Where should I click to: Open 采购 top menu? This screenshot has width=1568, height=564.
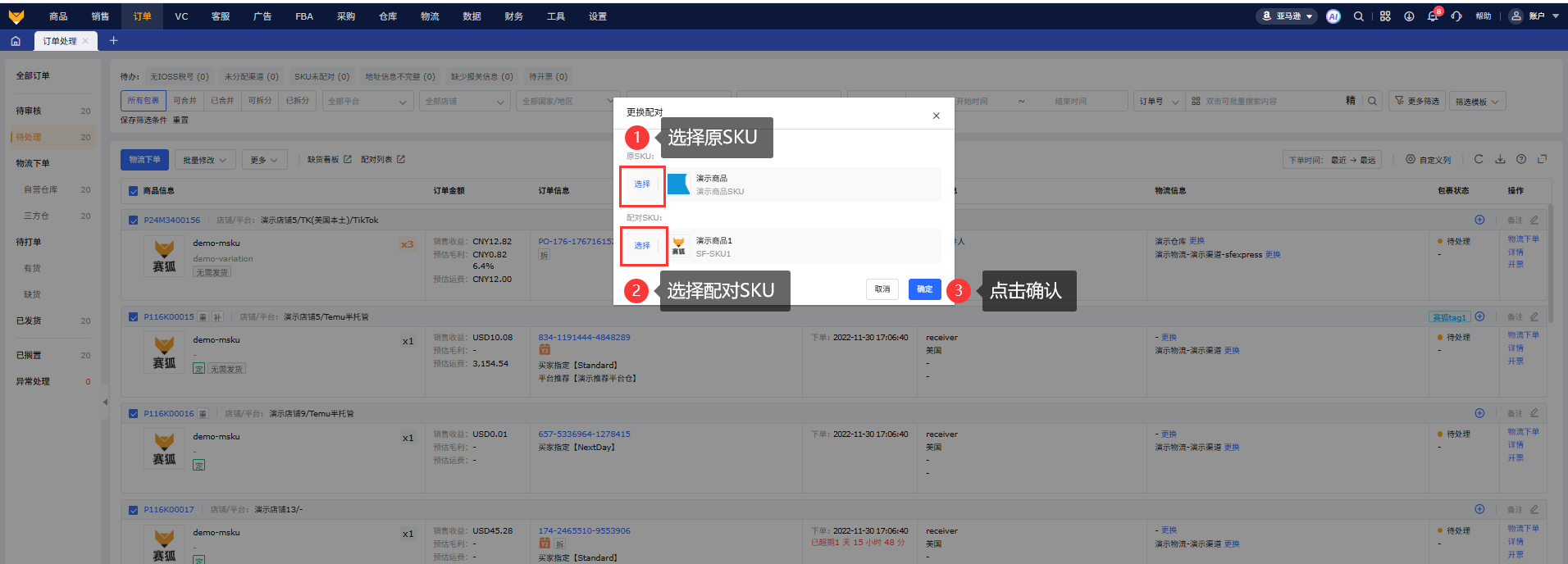[x=346, y=16]
